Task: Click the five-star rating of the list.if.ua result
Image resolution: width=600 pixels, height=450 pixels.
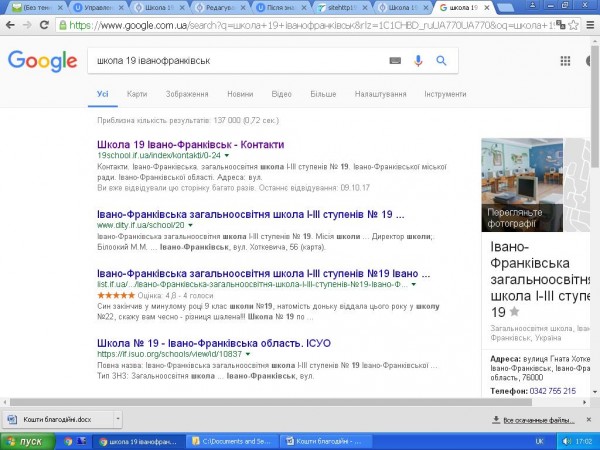Action: pos(116,295)
